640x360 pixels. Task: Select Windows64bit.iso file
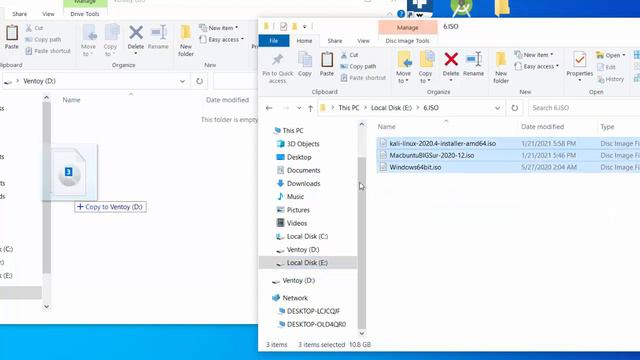click(x=415, y=167)
